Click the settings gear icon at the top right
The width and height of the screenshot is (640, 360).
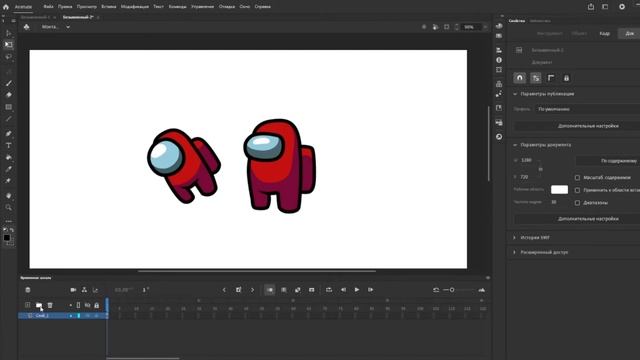[x=622, y=7]
